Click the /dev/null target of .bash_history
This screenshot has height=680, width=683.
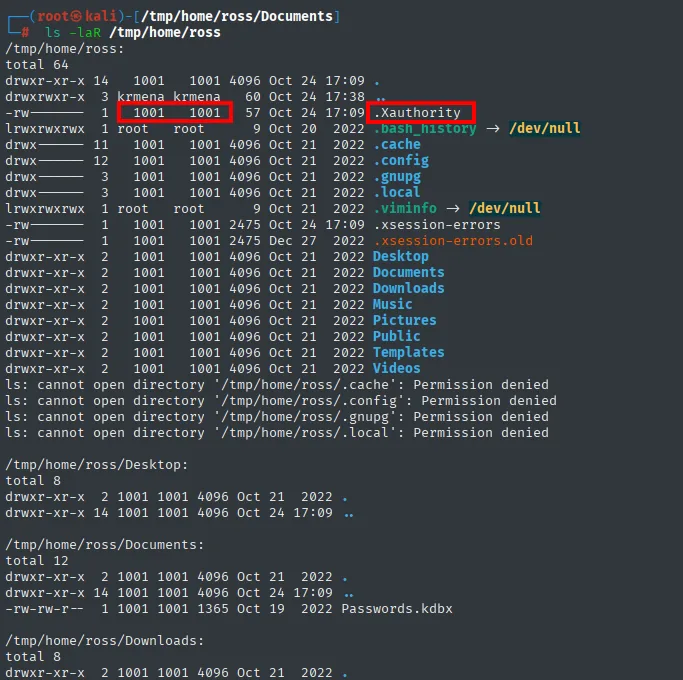pos(544,129)
